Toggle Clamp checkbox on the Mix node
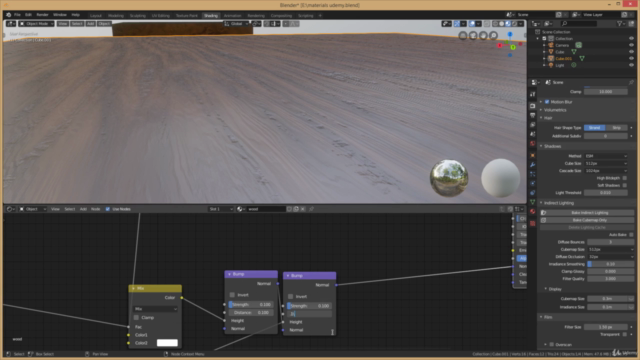 136,318
